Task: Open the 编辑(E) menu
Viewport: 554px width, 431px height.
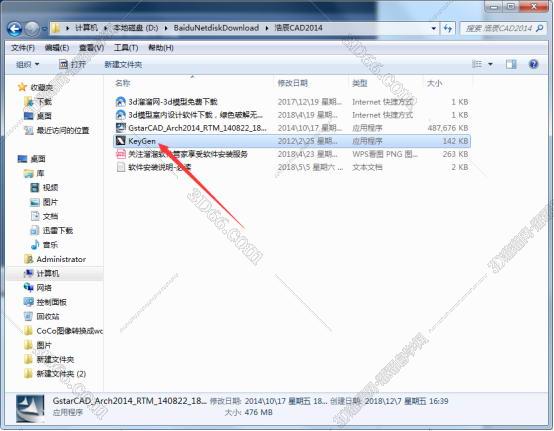Action: 57,48
